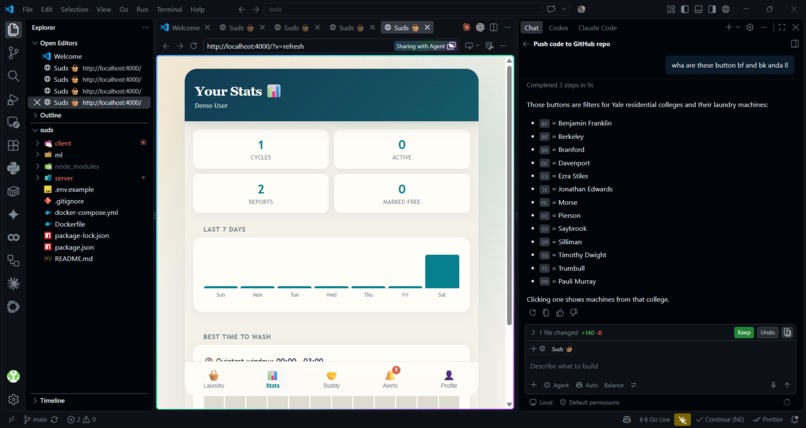Undo the file changes
Viewport: 806px width, 428px height.
coord(767,332)
